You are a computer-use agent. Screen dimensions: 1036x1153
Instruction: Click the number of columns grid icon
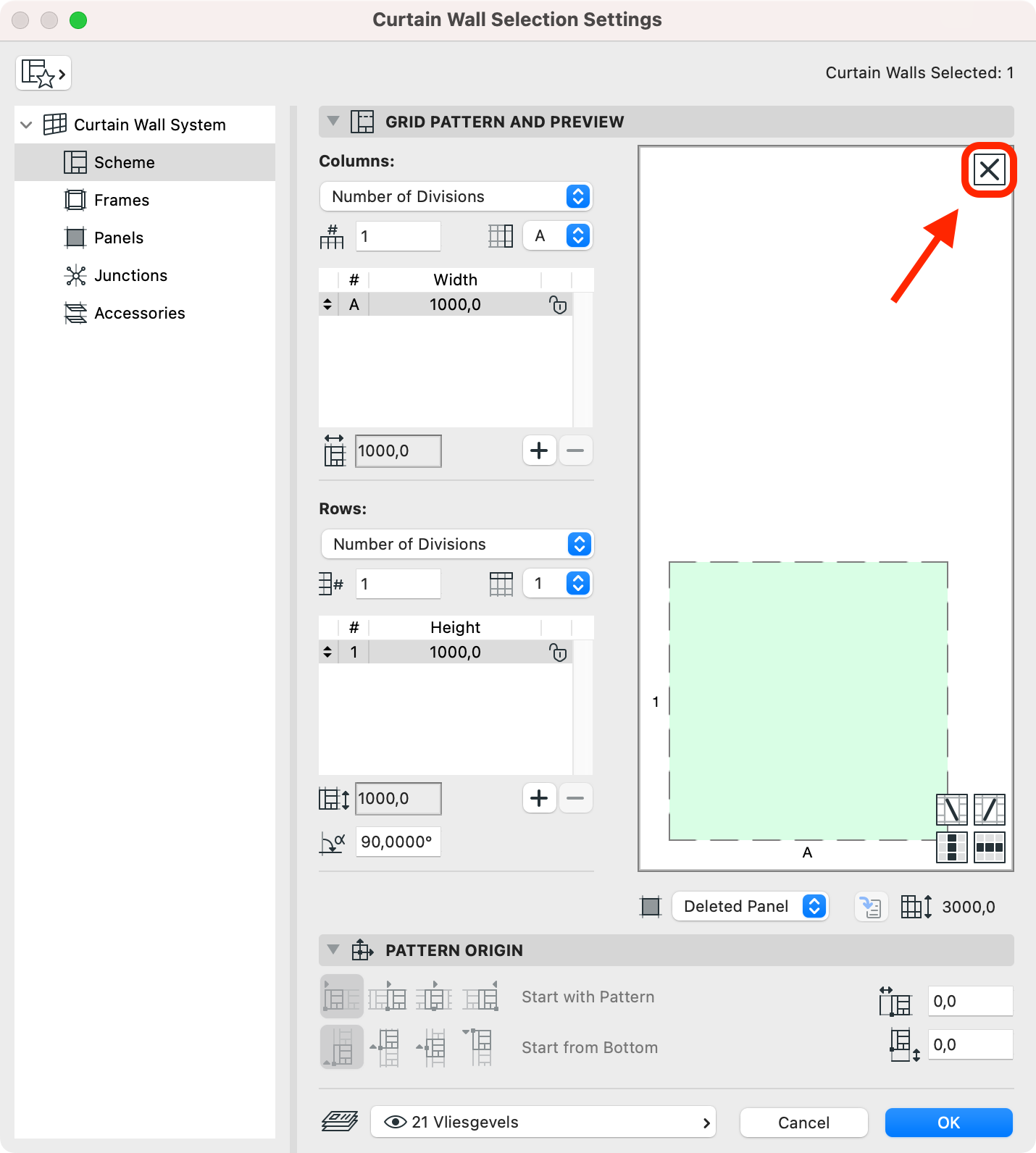click(332, 236)
